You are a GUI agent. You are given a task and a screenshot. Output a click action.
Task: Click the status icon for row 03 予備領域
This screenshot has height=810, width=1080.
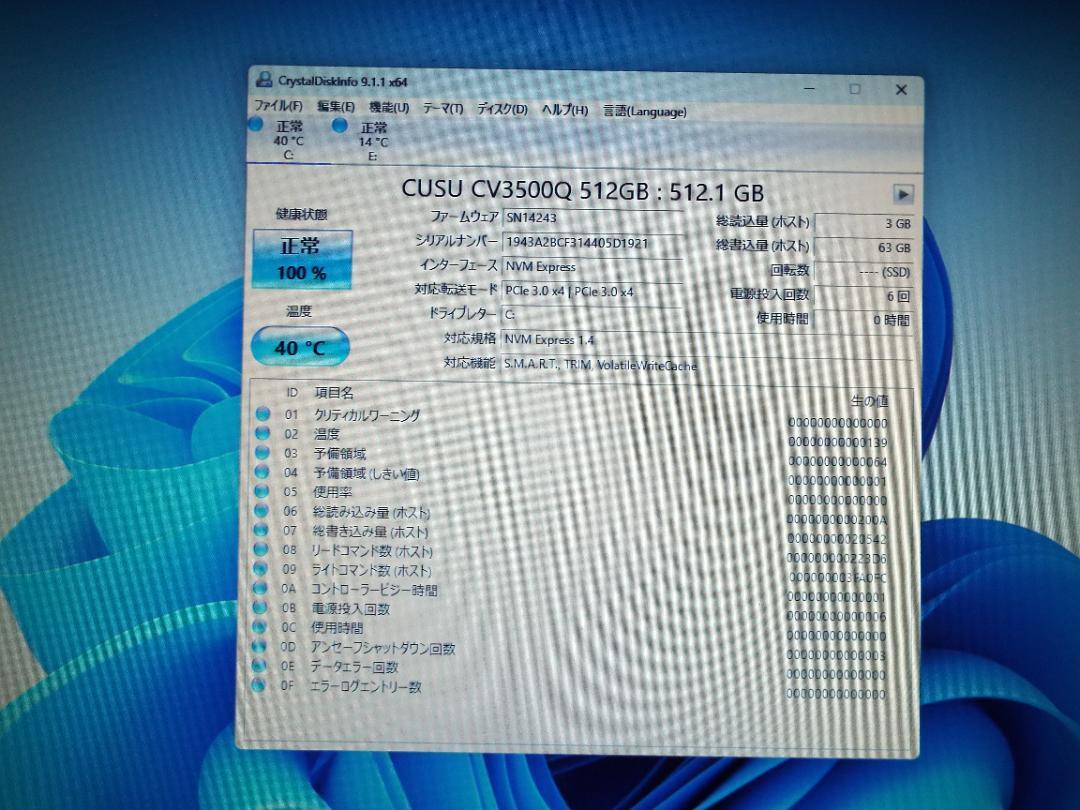coord(262,453)
